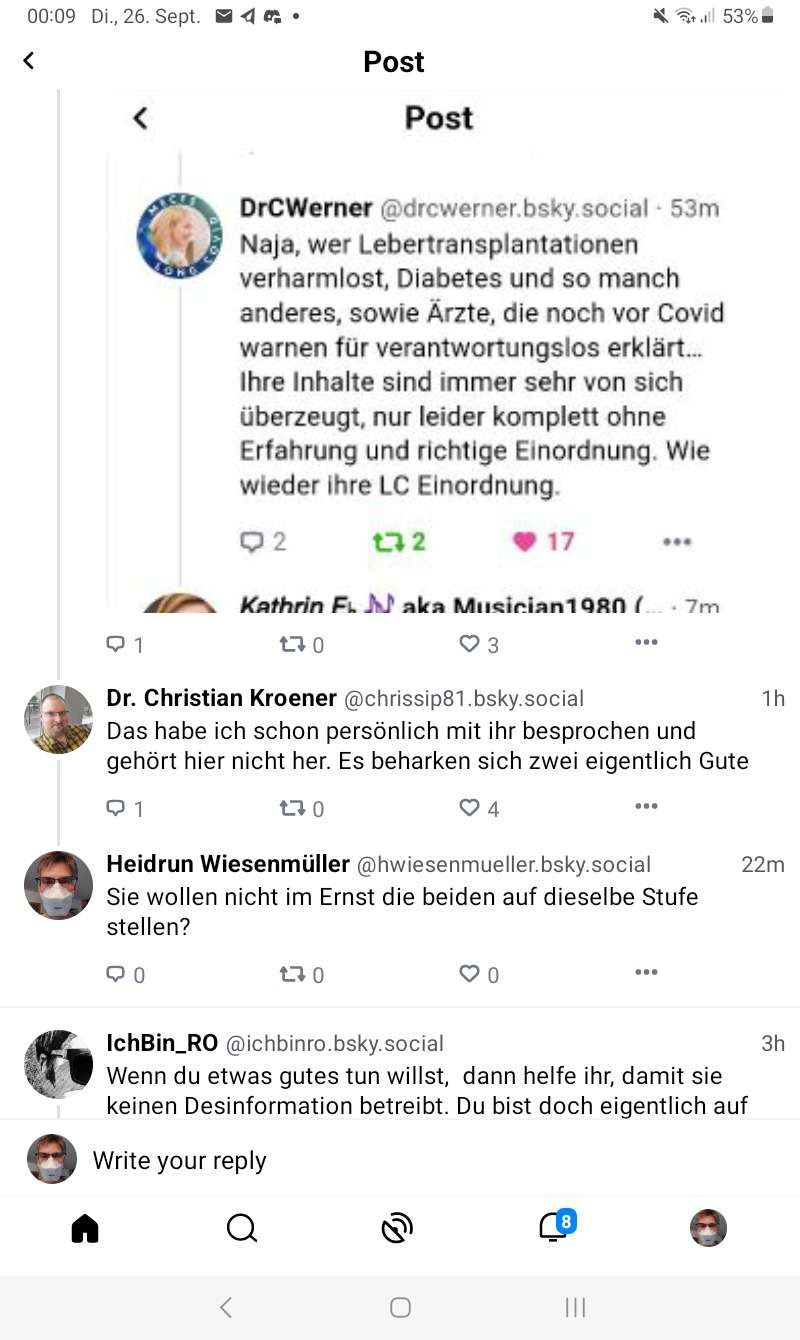The width and height of the screenshot is (800, 1340).
Task: Open profile avatar in bottom navigation
Action: click(x=708, y=1227)
